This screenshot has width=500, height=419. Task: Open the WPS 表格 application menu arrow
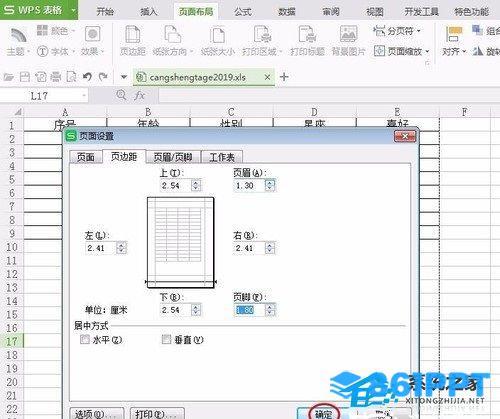coord(74,10)
